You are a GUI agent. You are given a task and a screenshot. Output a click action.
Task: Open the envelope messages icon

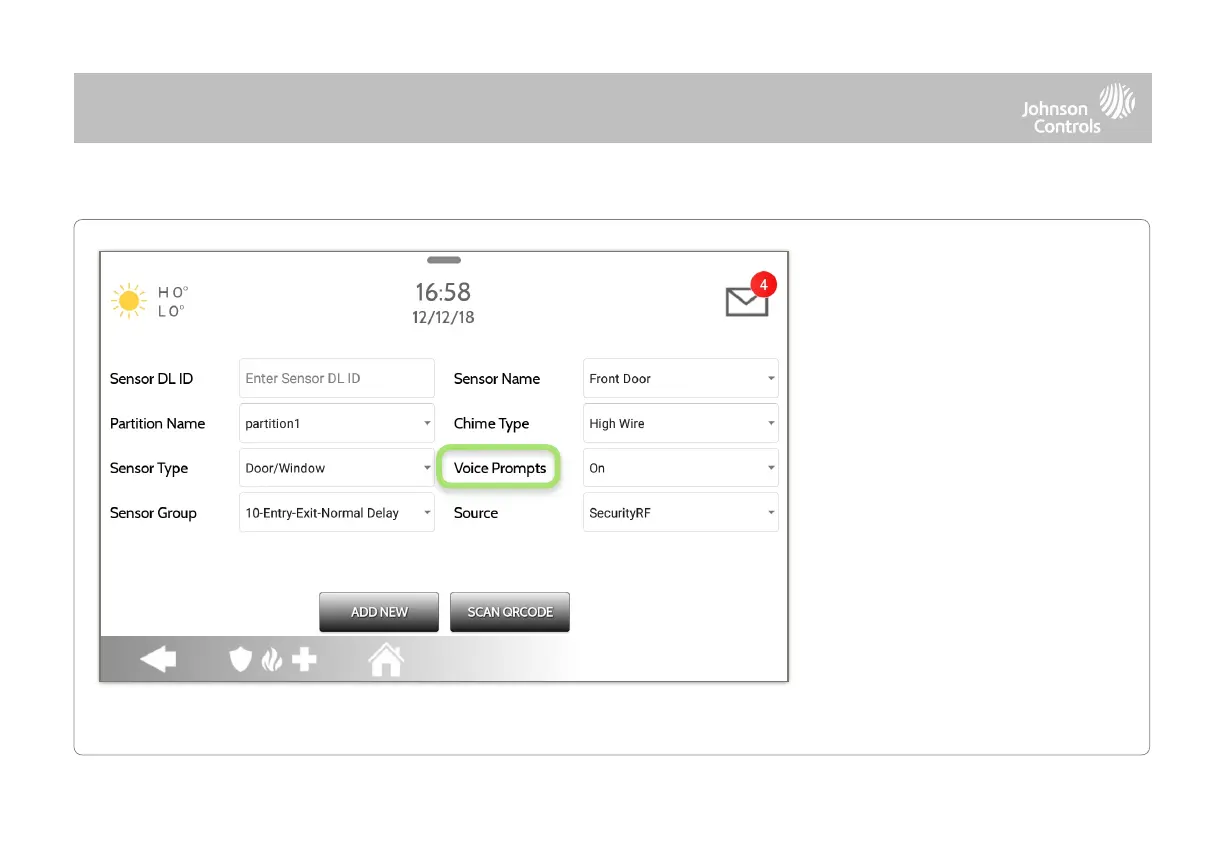(747, 301)
